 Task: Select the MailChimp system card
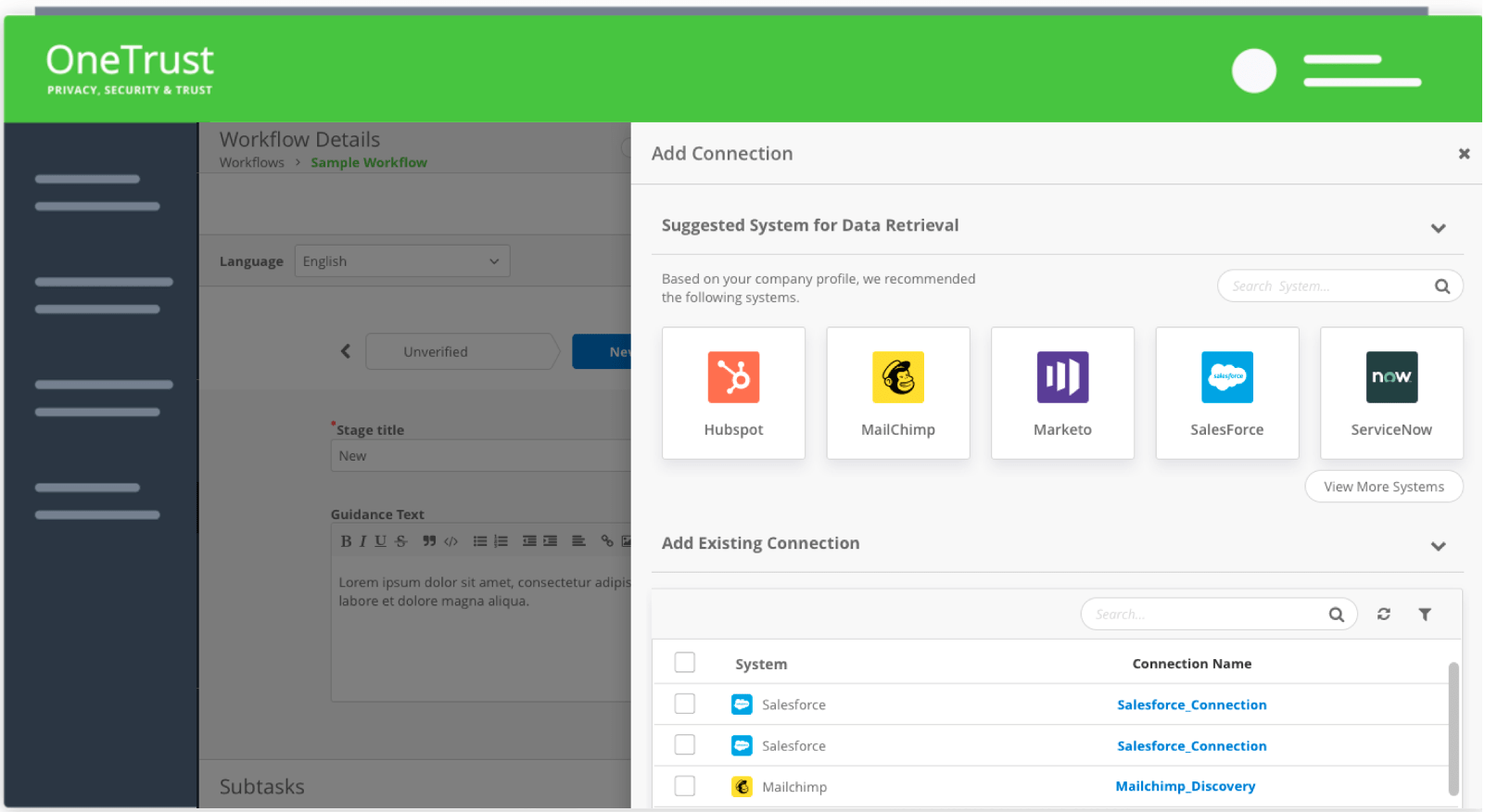coord(898,393)
